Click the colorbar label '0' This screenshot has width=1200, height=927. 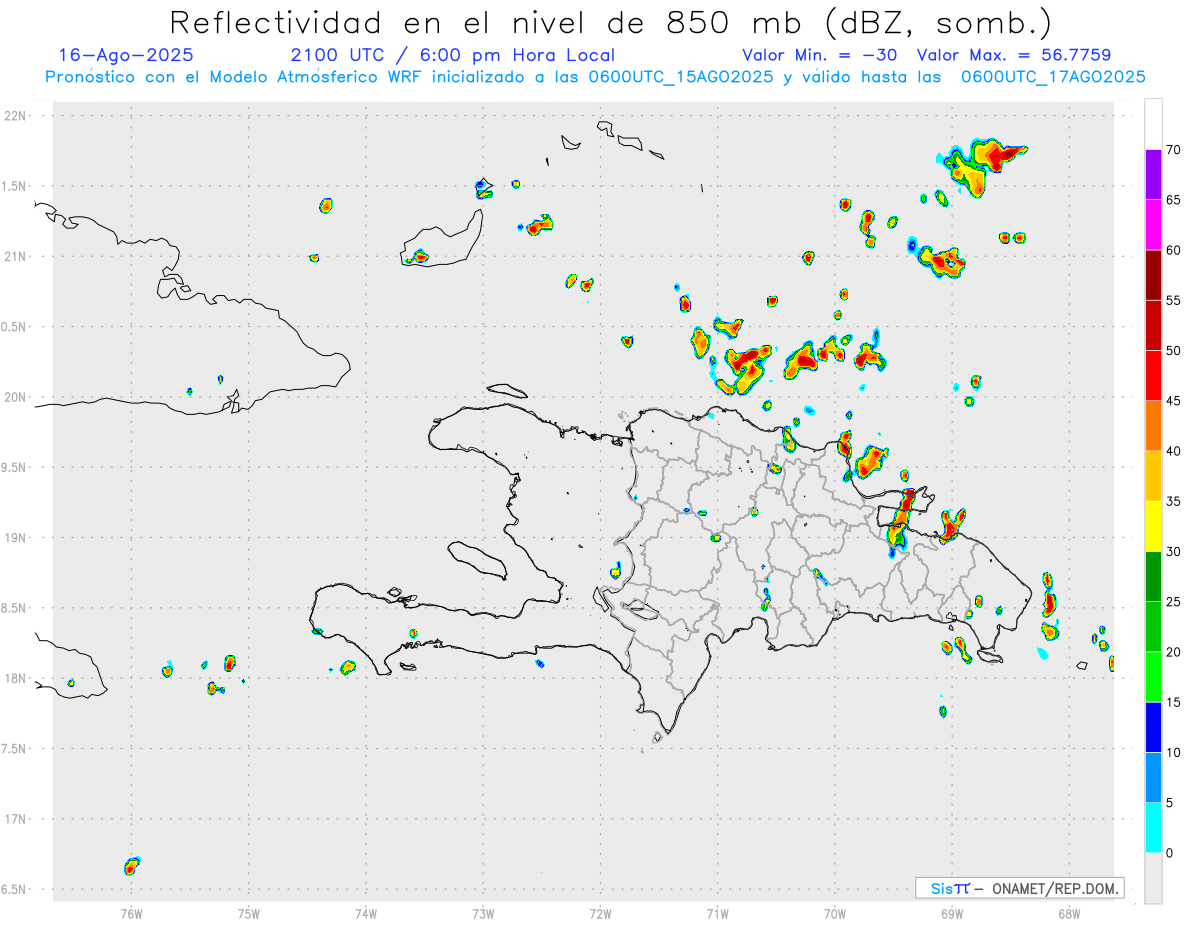[x=1169, y=853]
